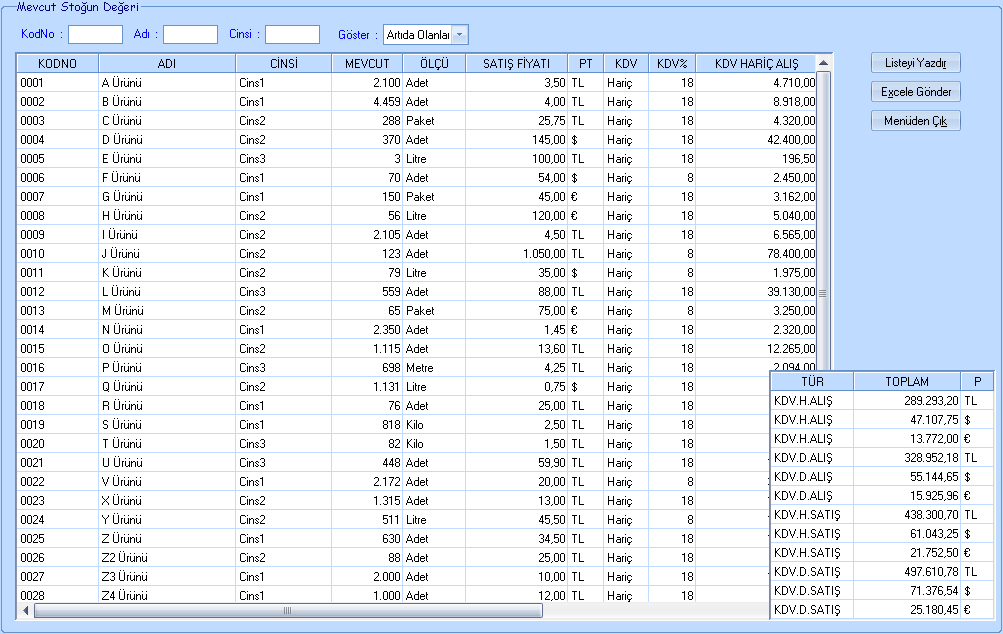Sort by MEVCUT column header
This screenshot has width=1003, height=634.
(x=367, y=63)
